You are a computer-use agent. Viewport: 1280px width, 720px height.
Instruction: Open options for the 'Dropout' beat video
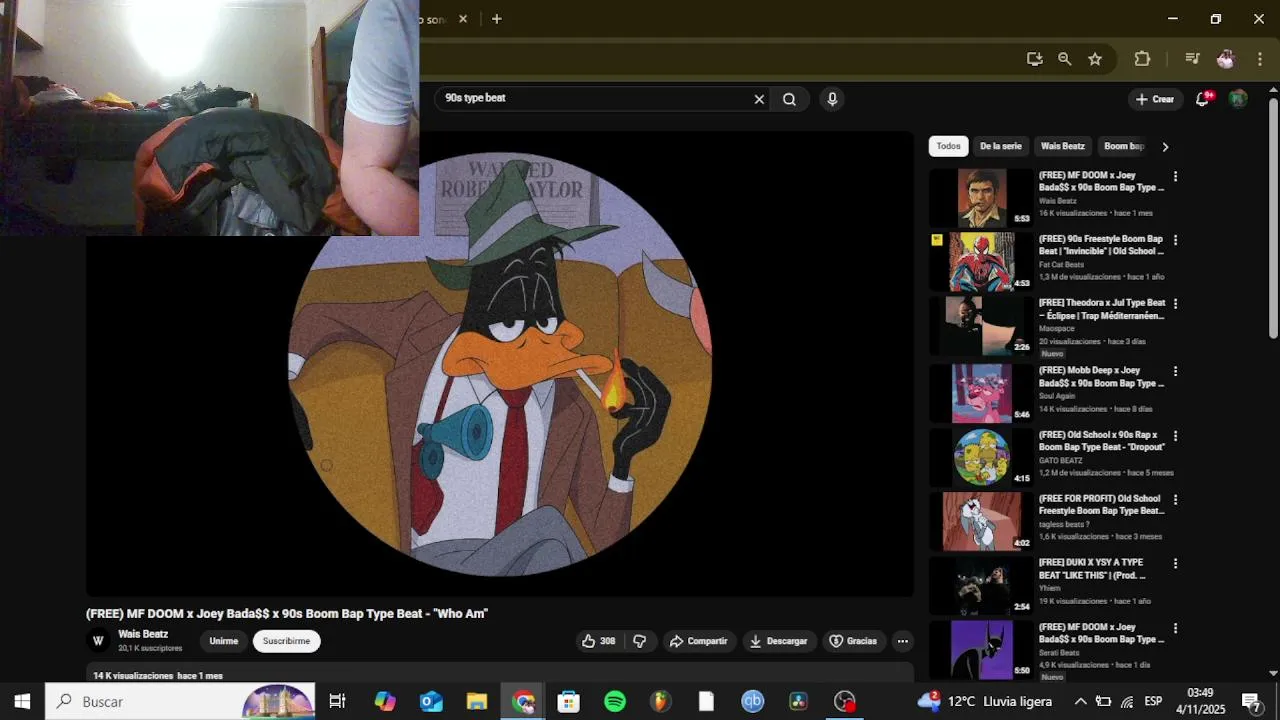pos(1175,436)
